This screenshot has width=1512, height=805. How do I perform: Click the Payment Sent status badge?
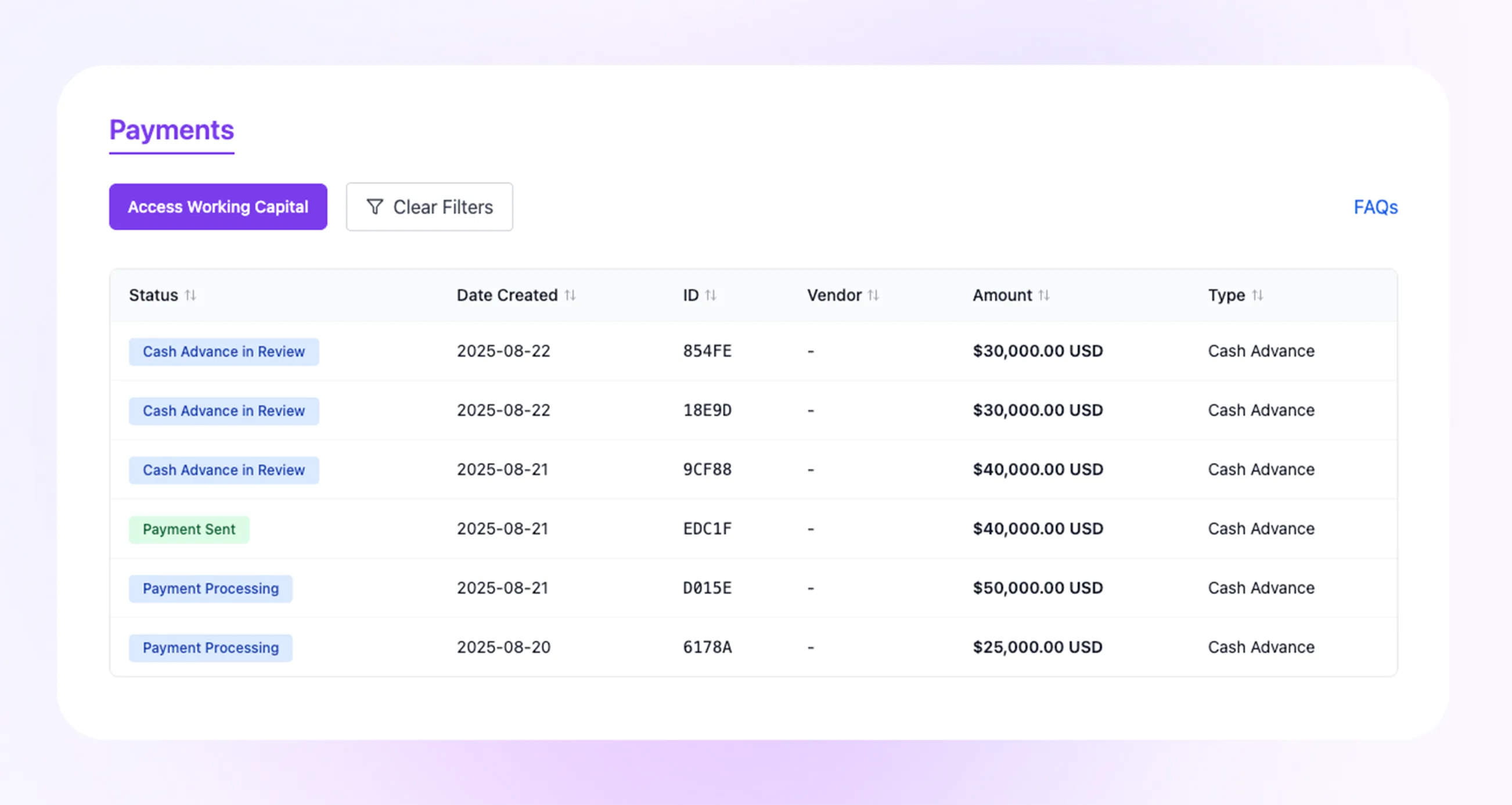pyautogui.click(x=189, y=529)
